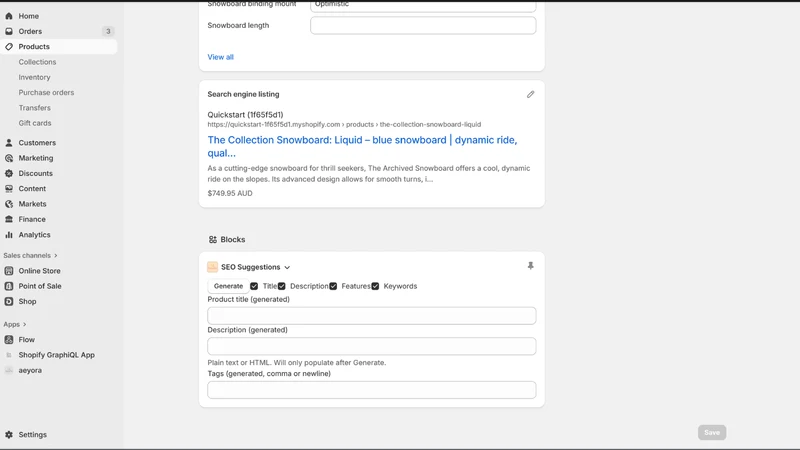Click the Save button

coord(712,433)
